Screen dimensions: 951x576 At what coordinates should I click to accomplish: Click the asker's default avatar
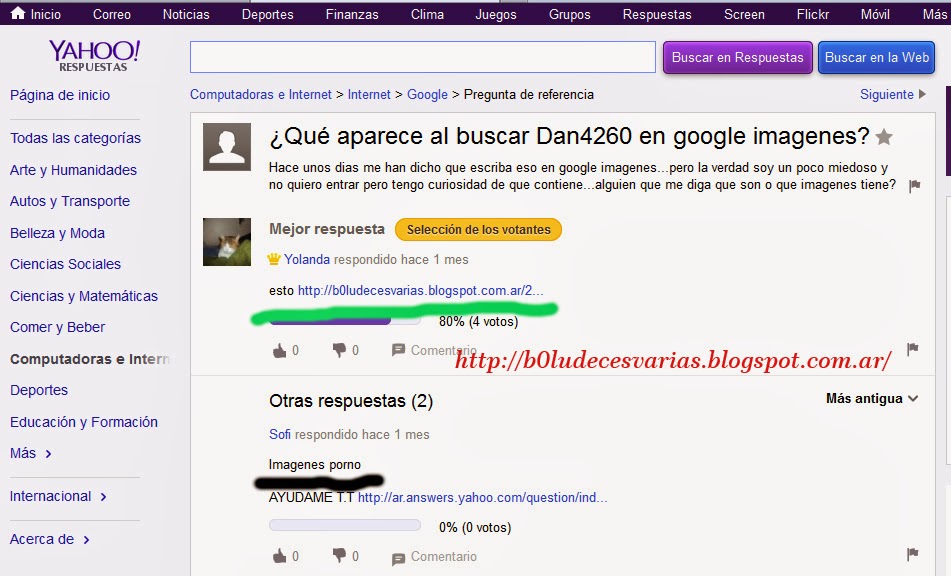point(227,147)
